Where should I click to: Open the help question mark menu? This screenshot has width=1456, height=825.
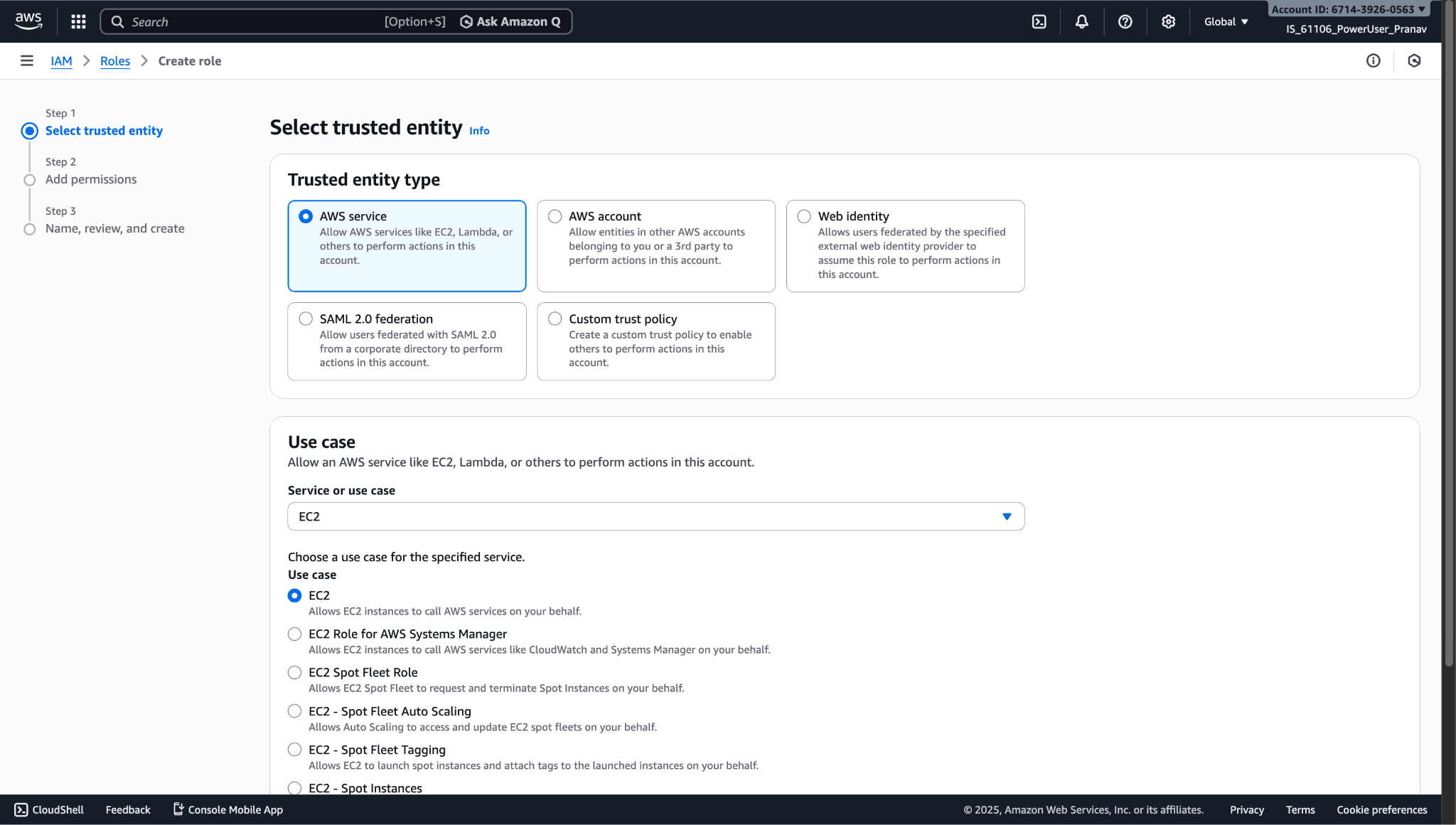coord(1125,21)
